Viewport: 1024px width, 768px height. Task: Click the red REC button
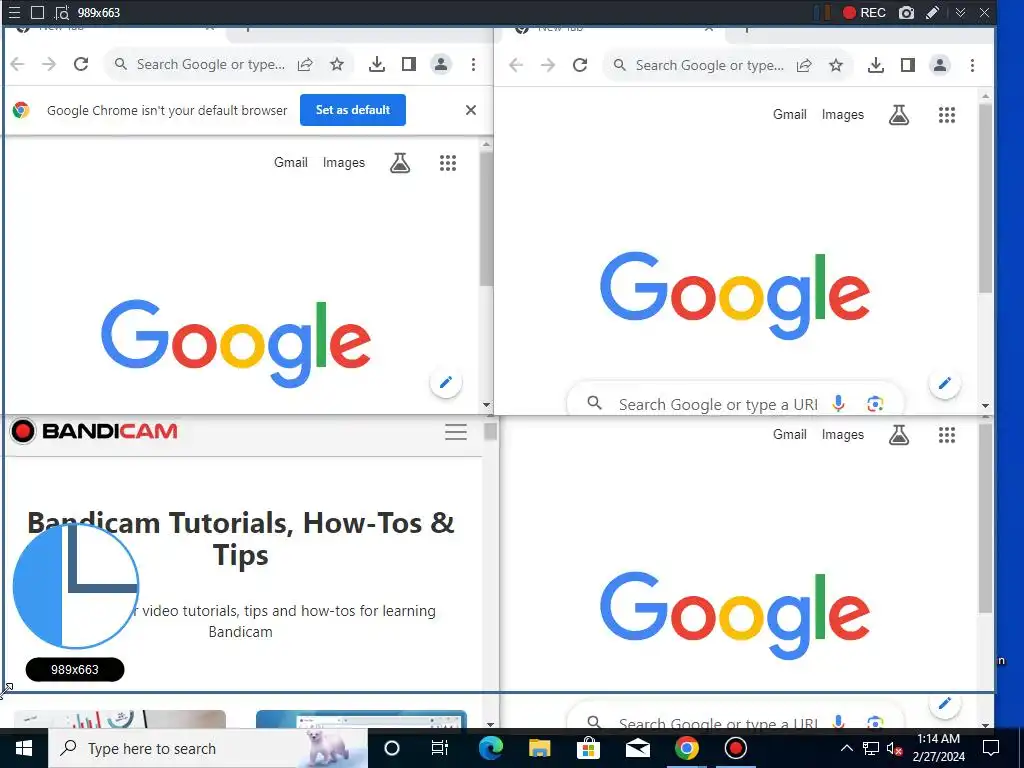coord(863,12)
